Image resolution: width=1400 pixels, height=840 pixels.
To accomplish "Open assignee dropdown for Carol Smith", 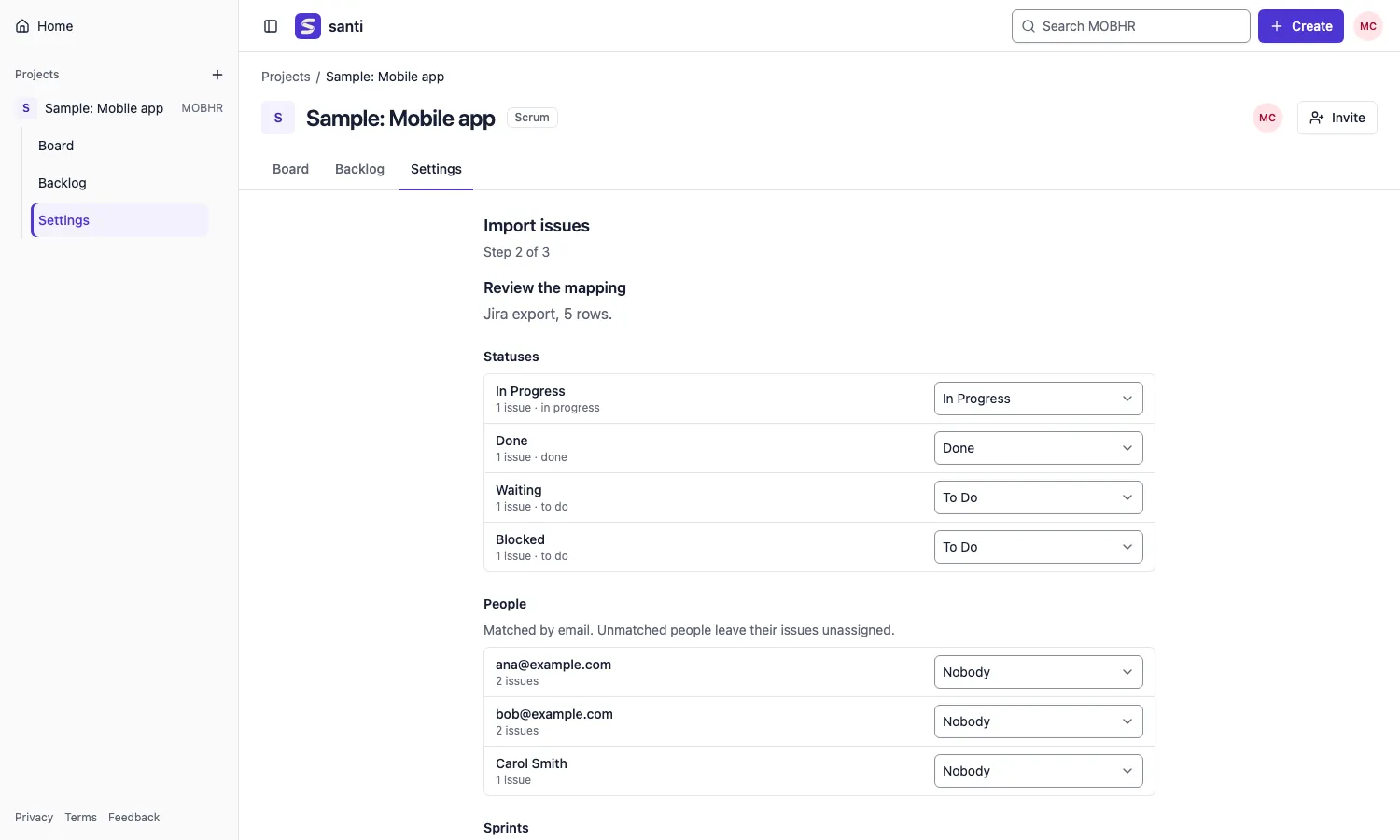I will pos(1039,771).
